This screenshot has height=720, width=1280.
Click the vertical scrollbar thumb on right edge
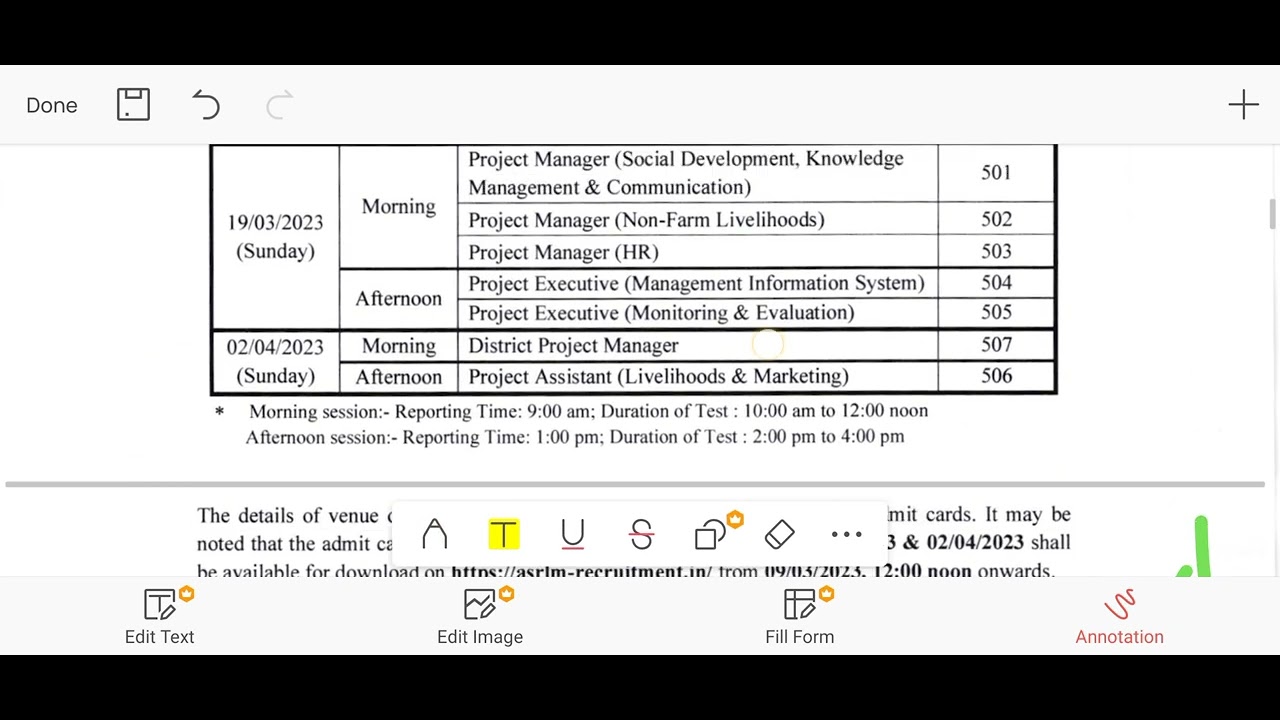pos(1273,214)
